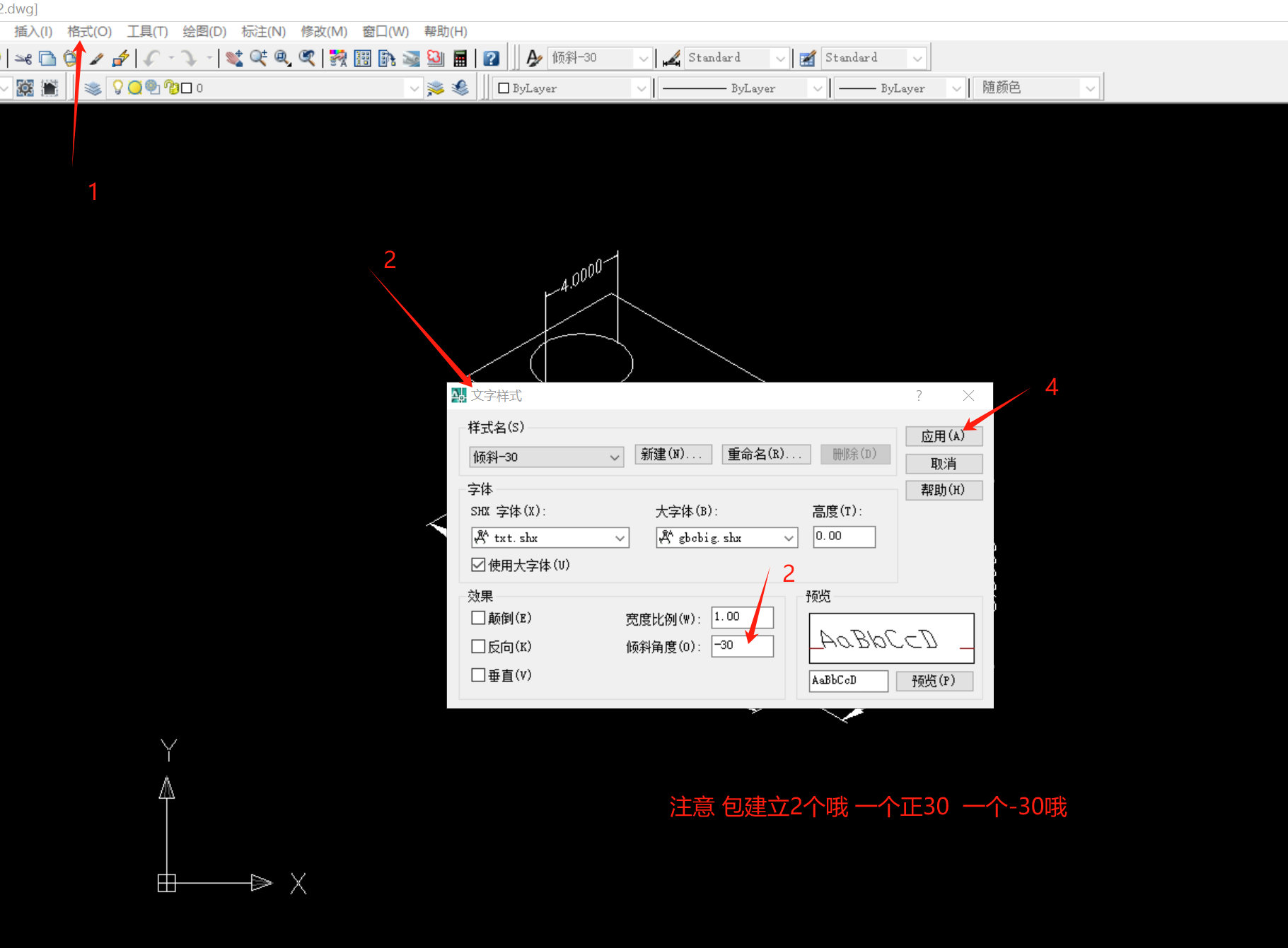Open the 标注(N) menu
This screenshot has height=948, width=1288.
pos(263,32)
